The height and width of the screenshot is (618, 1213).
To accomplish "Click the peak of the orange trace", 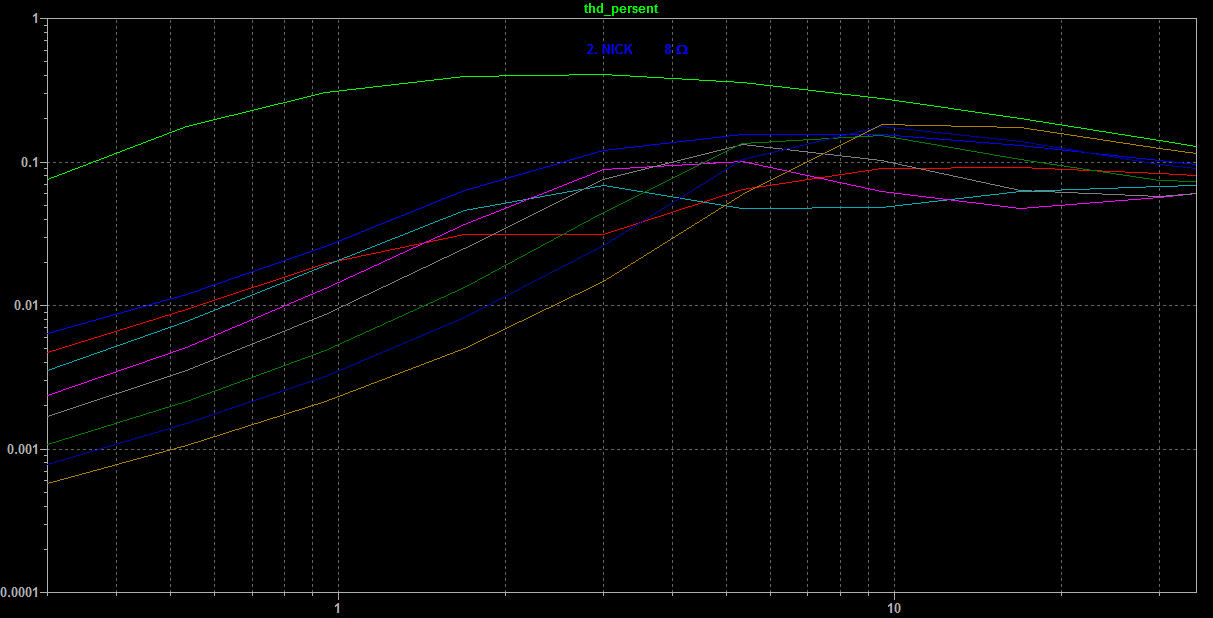I will (x=884, y=125).
